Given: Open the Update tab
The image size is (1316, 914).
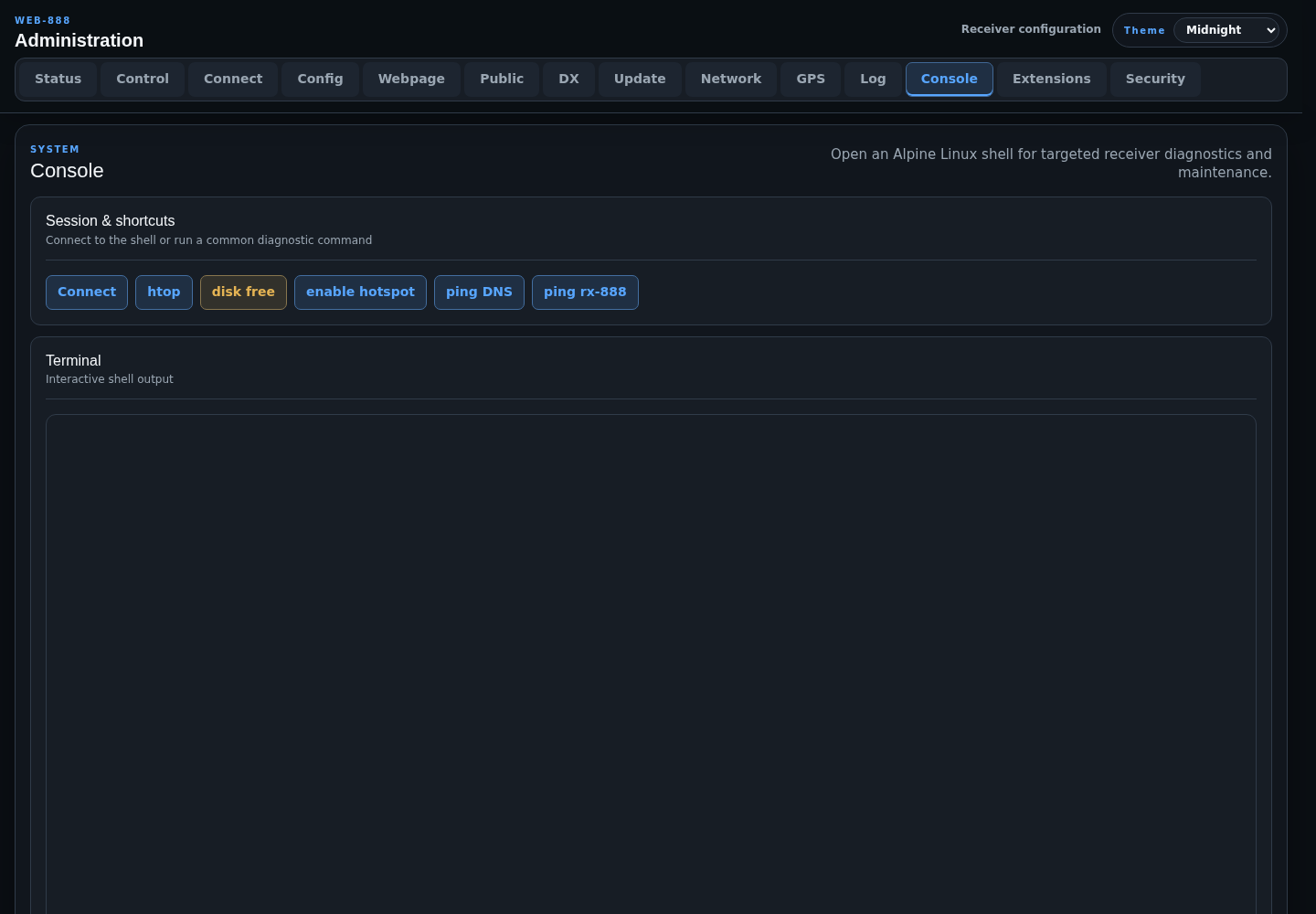Looking at the screenshot, I should tap(640, 80).
